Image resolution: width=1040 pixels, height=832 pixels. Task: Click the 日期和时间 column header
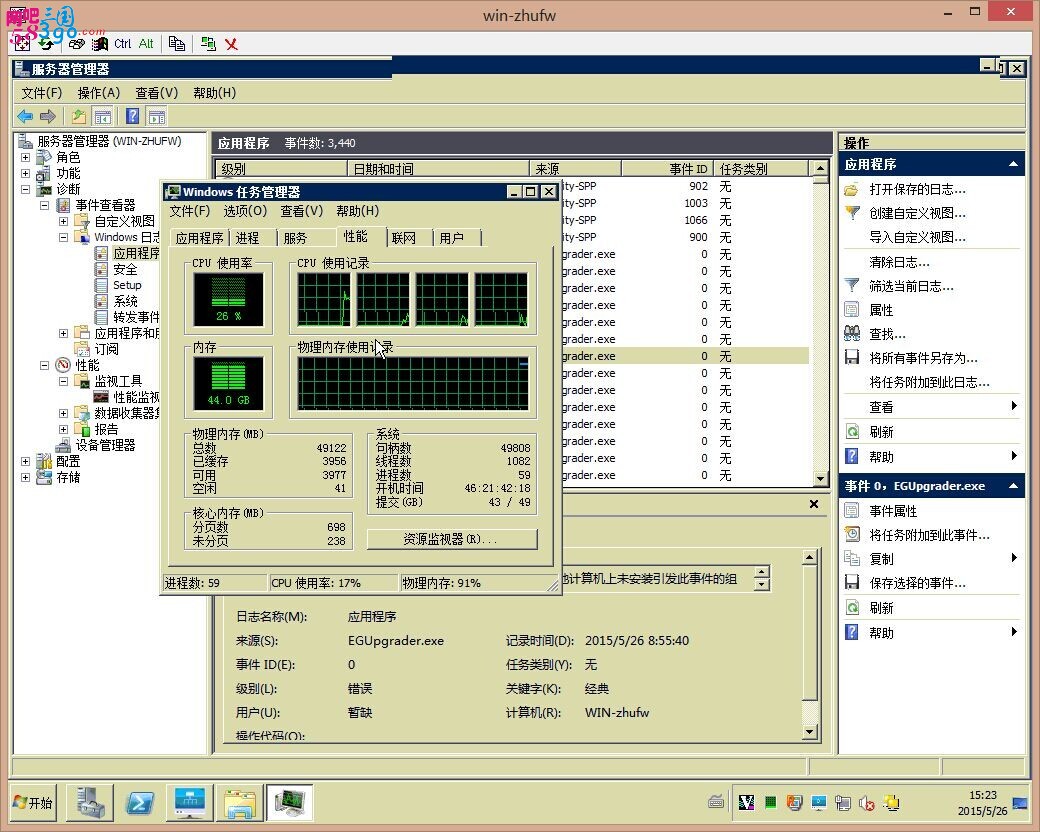click(x=438, y=169)
